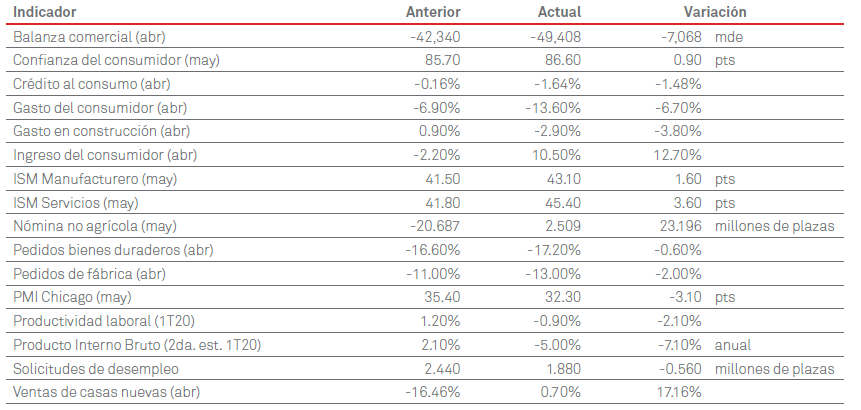Select Gasto del consumidor actual value -13.60%

[553, 107]
